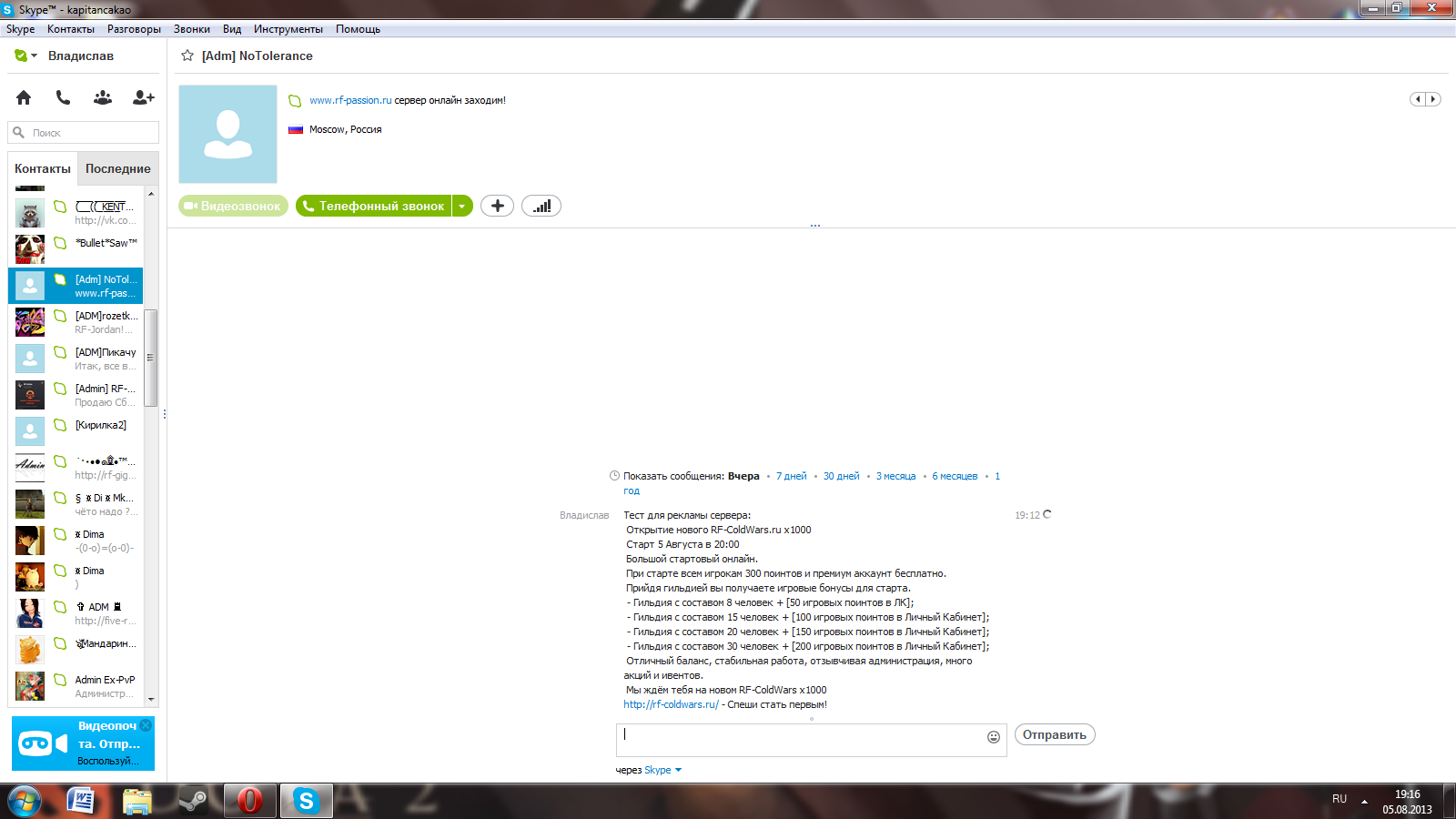Select the [ADM]Пикачу contact

coord(76,359)
